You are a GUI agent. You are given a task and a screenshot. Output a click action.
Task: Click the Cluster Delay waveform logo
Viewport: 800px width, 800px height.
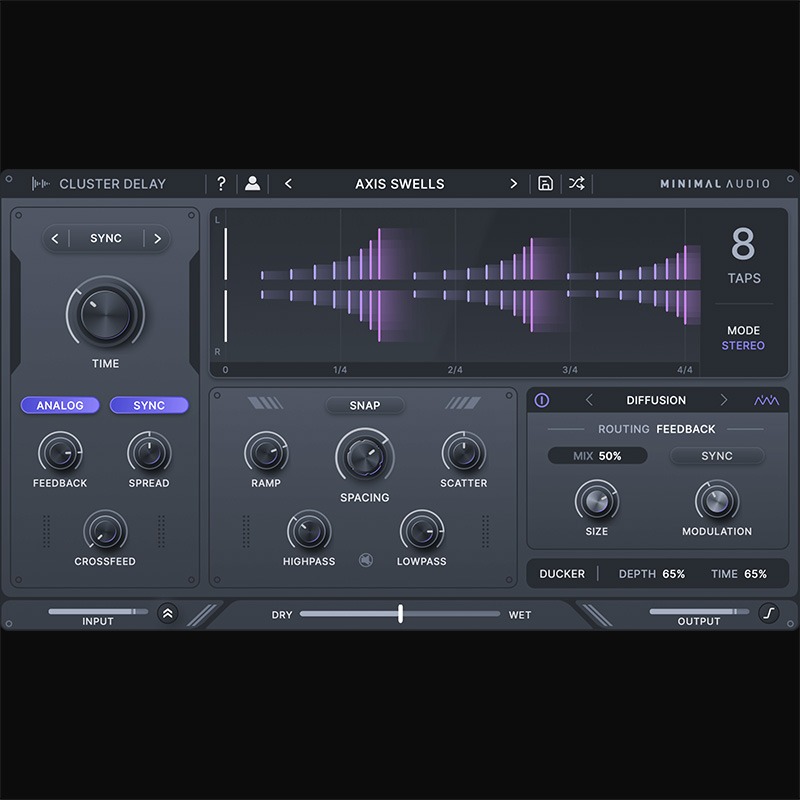point(40,184)
